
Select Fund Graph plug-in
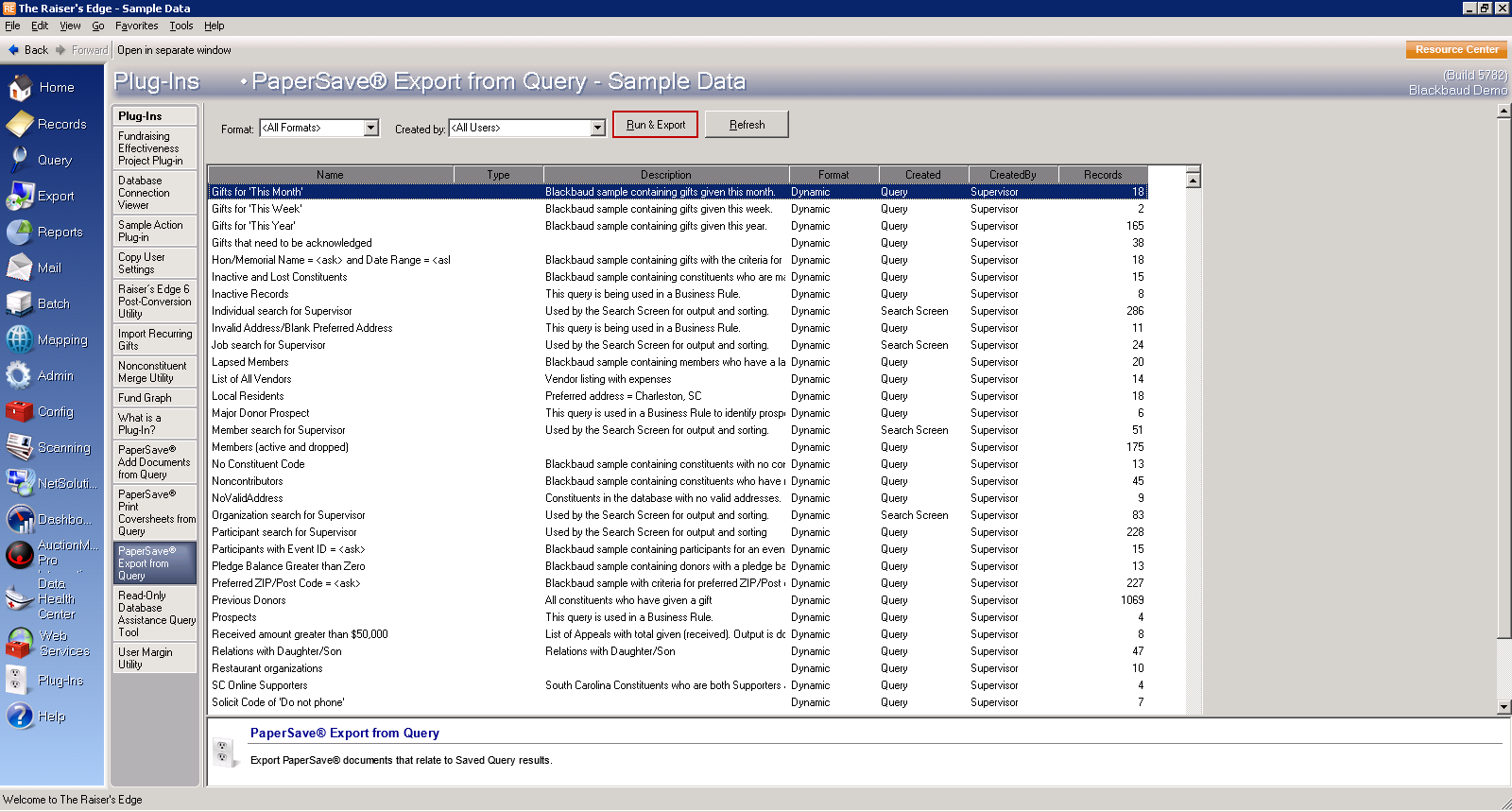point(155,398)
